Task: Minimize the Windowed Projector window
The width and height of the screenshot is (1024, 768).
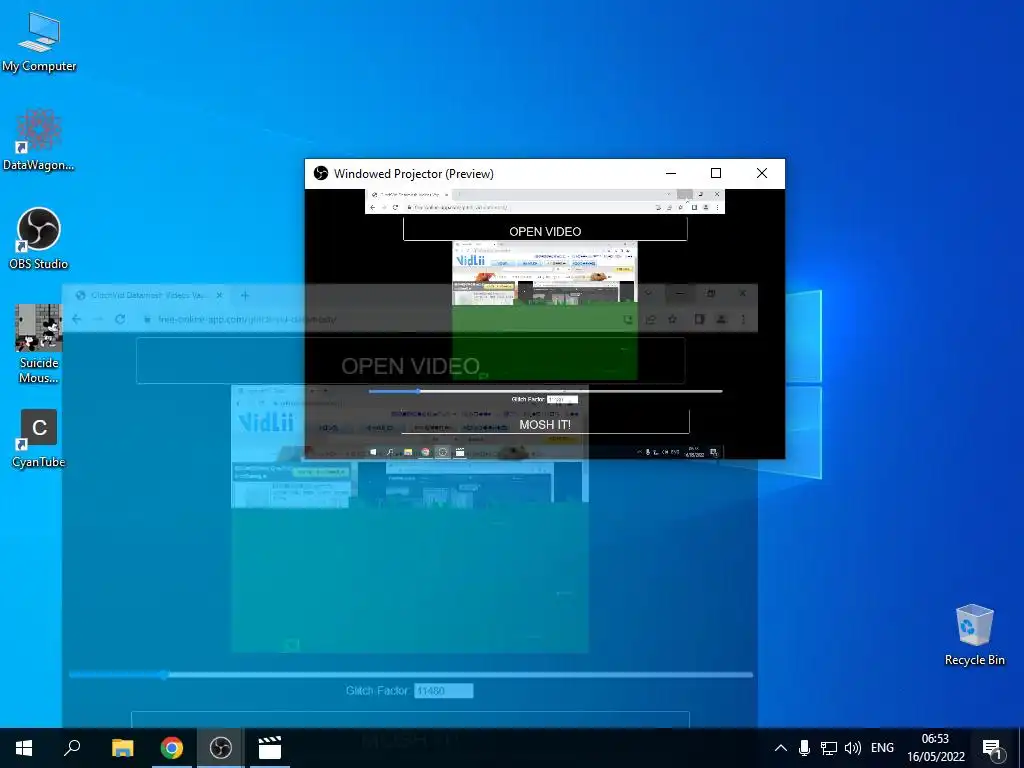Action: click(x=671, y=173)
